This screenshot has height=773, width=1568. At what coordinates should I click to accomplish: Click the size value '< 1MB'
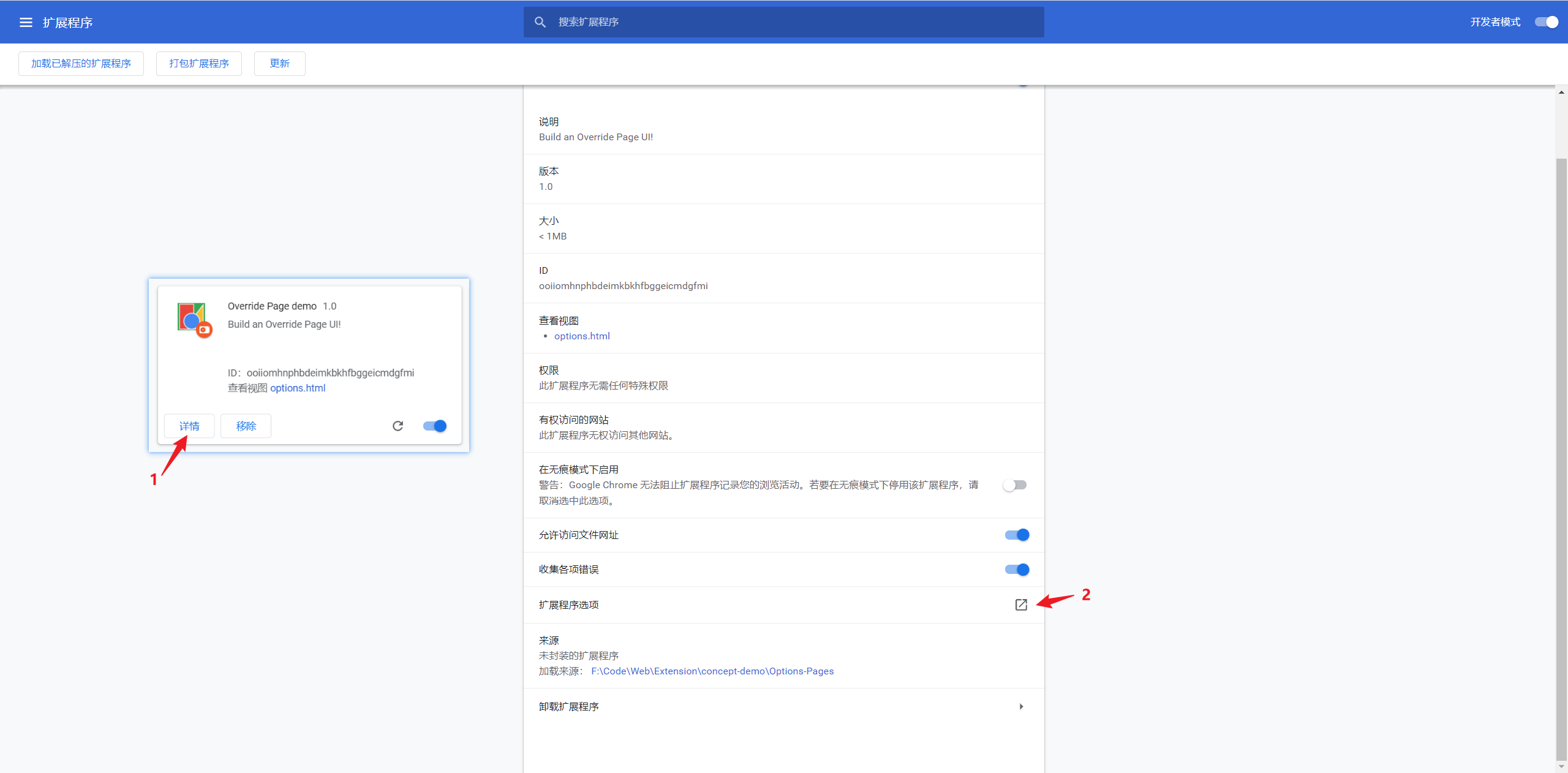552,236
